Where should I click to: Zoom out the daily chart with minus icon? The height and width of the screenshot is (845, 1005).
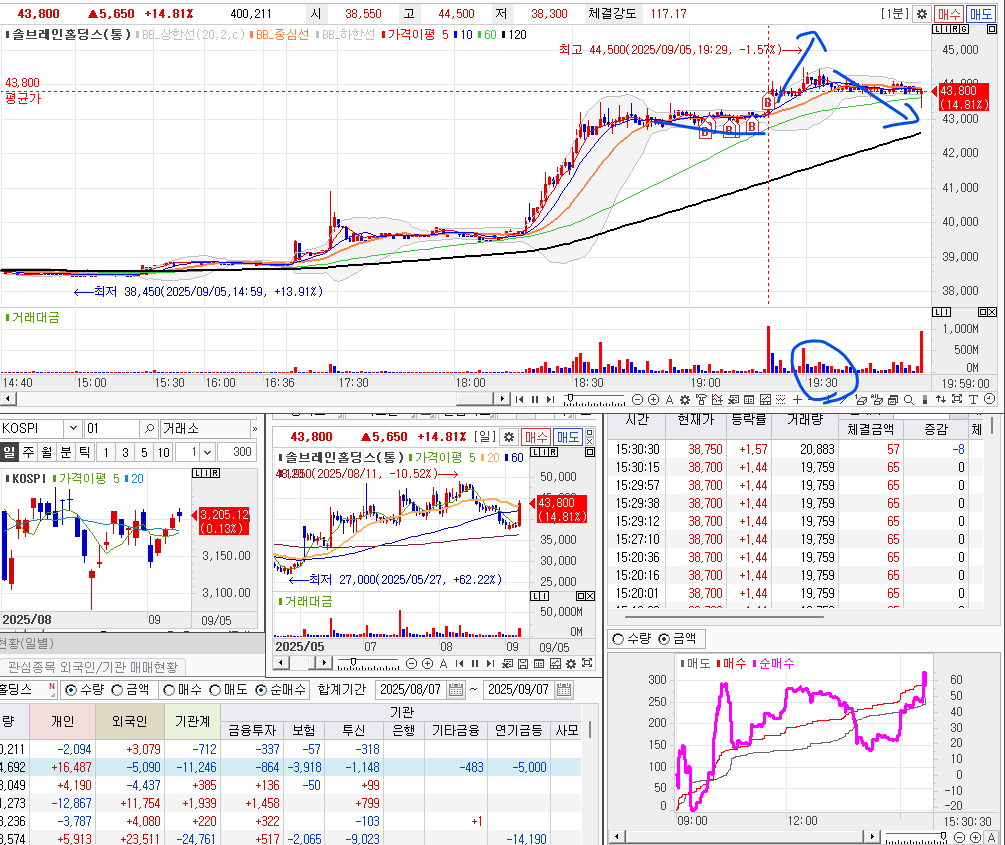[x=411, y=664]
